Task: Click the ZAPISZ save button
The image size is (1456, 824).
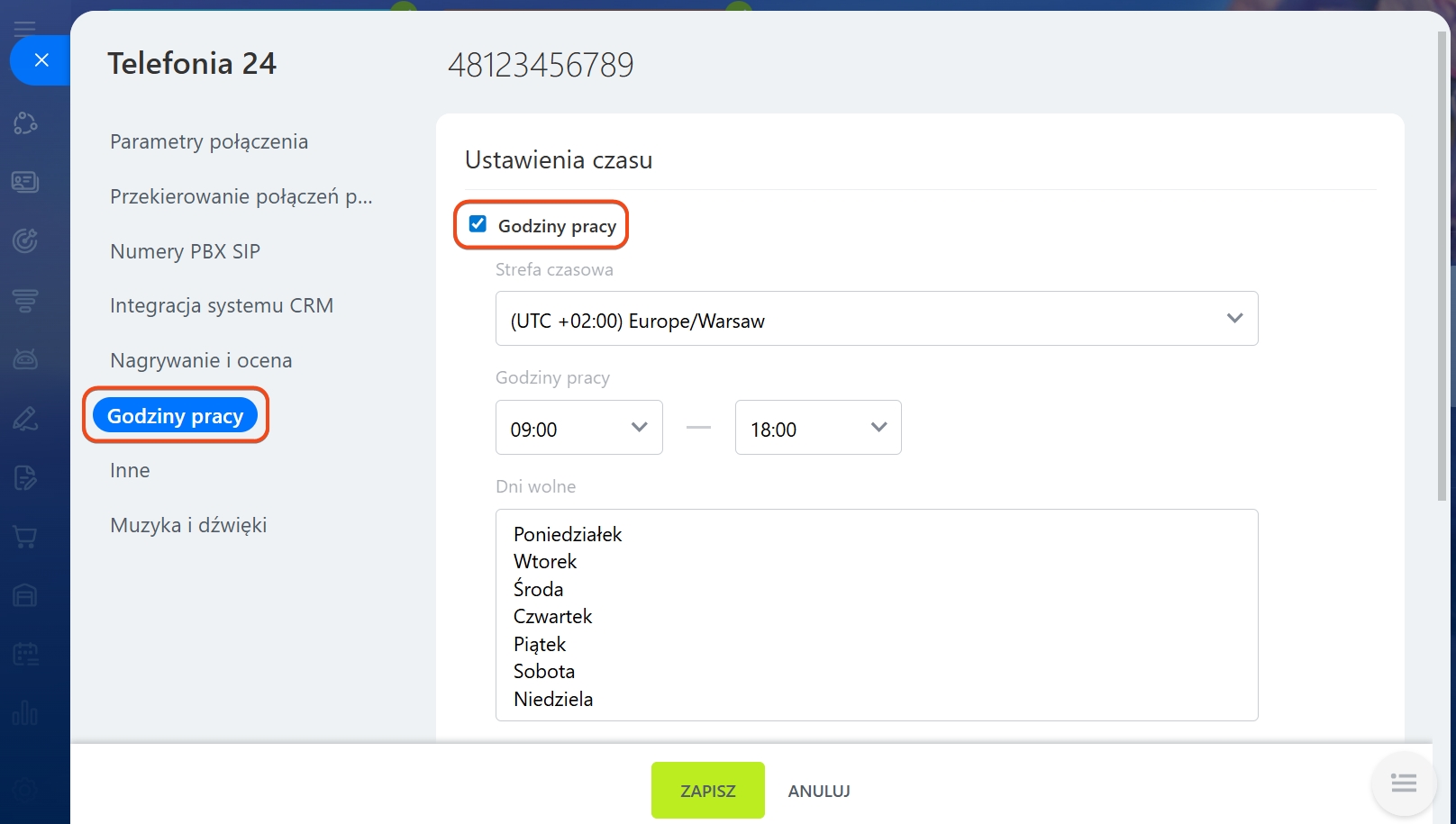Action: [707, 791]
